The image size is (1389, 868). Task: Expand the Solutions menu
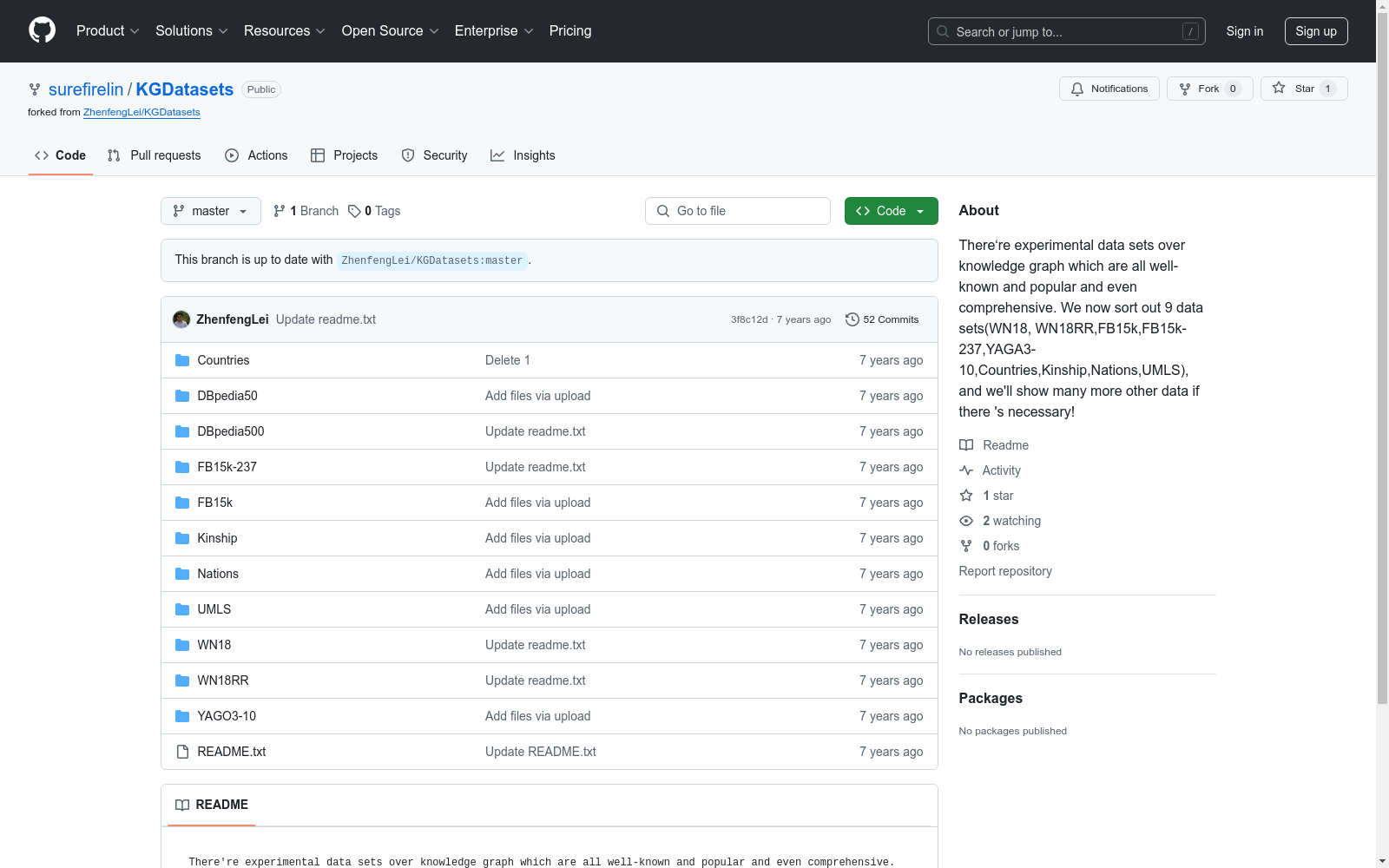[x=192, y=30]
